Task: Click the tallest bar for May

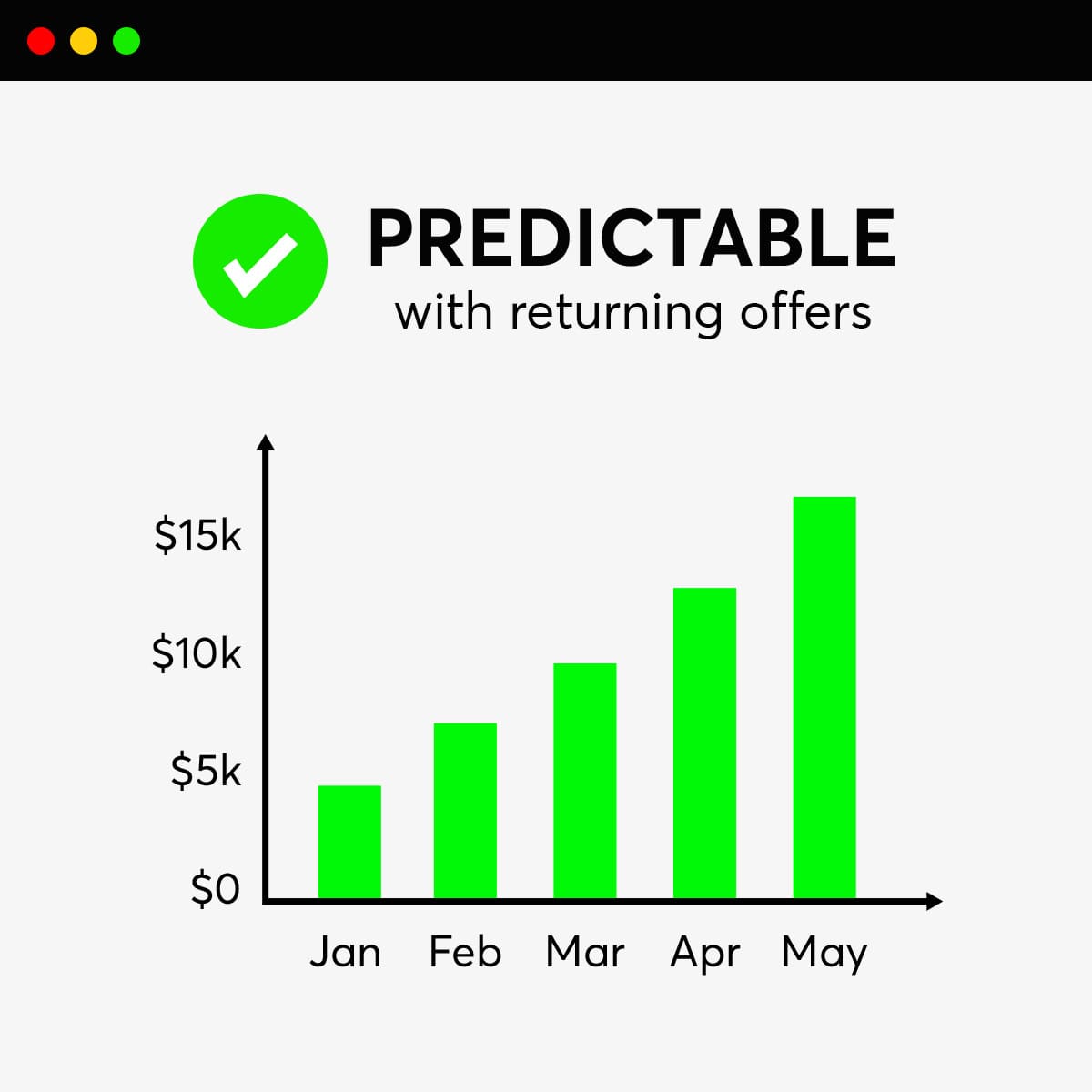Action: 824,697
